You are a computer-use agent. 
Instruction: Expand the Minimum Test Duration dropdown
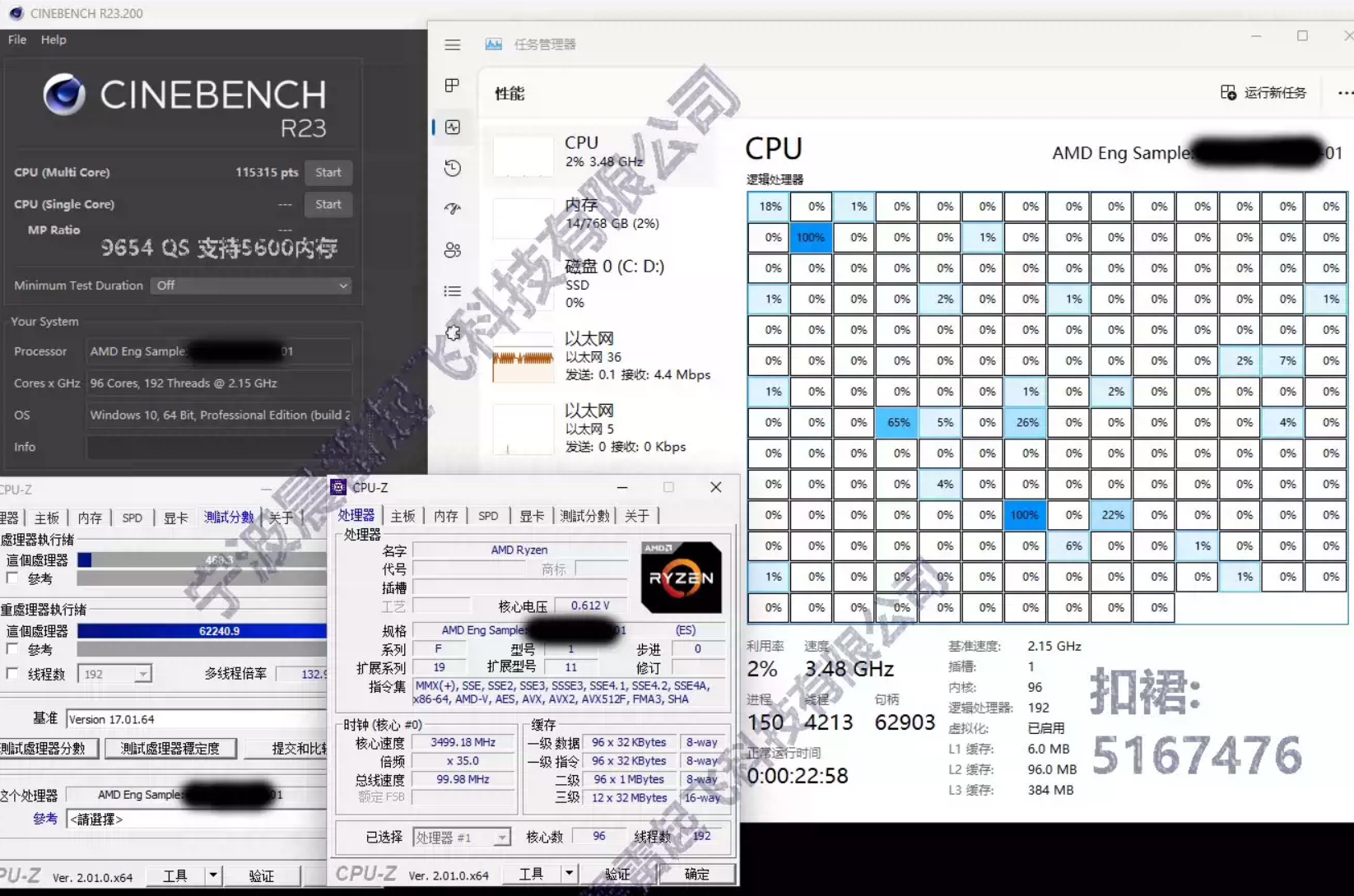pos(251,286)
